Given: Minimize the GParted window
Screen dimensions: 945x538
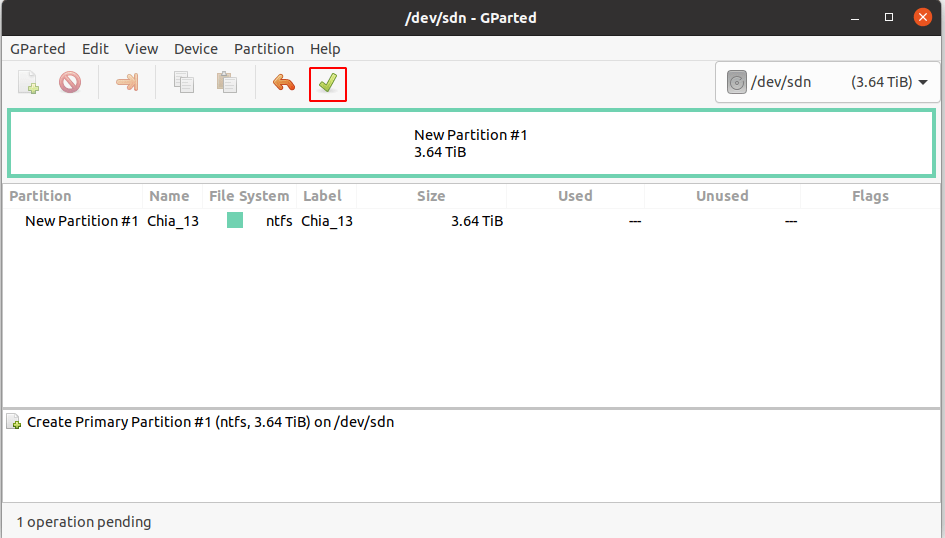Looking at the screenshot, I should (x=855, y=17).
